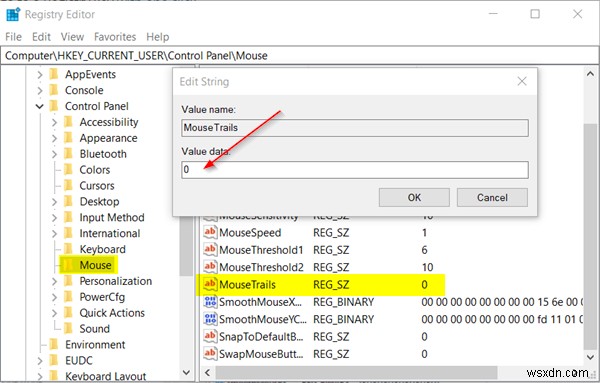Select the MouseSpeed value name
This screenshot has width=600, height=383.
coord(250,233)
